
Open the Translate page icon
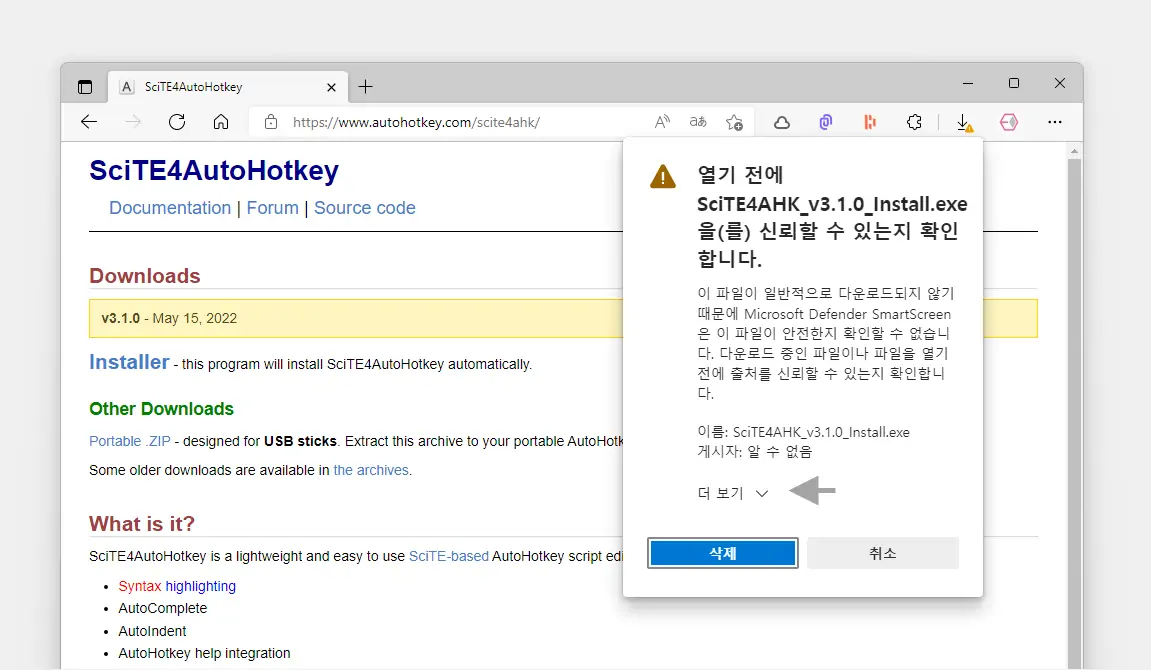(697, 121)
